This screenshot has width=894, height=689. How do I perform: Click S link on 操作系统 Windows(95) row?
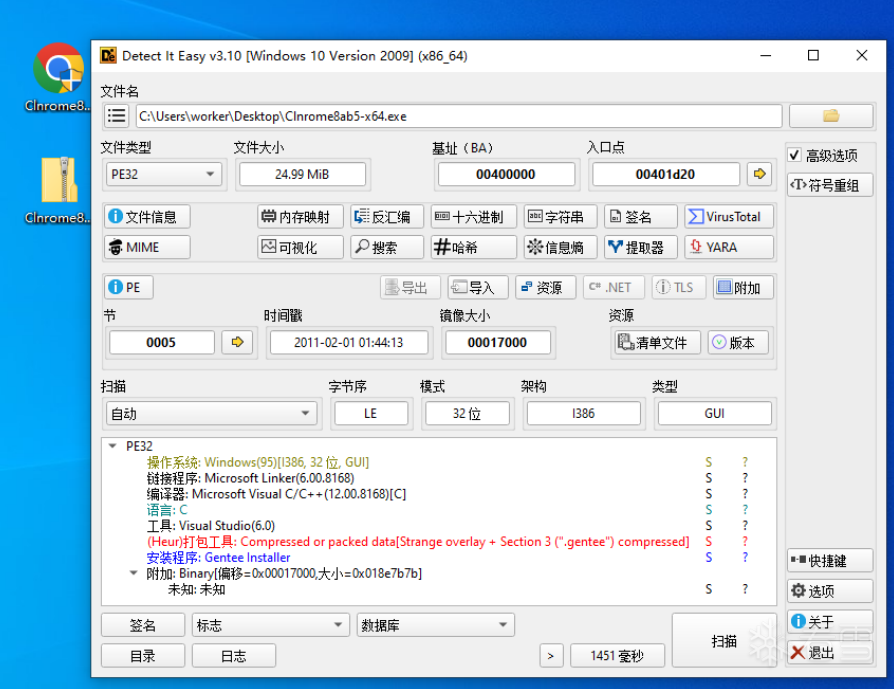(x=709, y=462)
